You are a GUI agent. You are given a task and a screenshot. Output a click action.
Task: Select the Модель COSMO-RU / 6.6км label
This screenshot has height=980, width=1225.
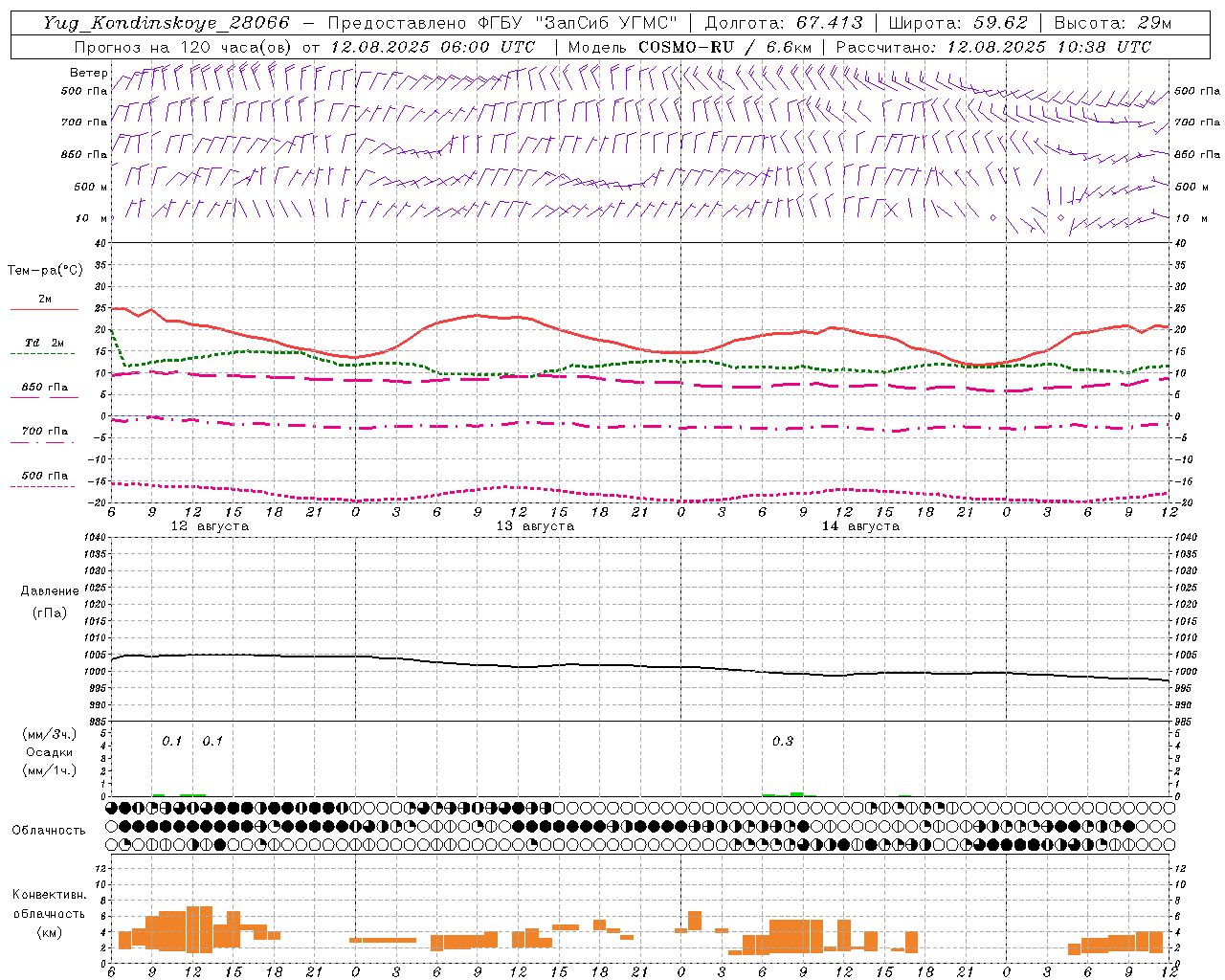(x=690, y=47)
